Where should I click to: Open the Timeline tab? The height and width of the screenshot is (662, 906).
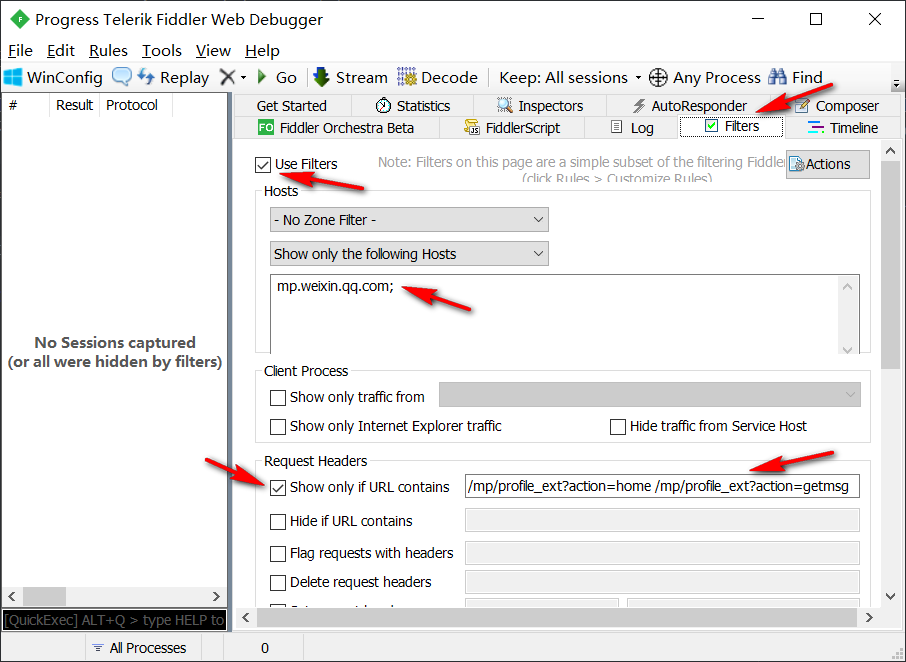pos(843,128)
